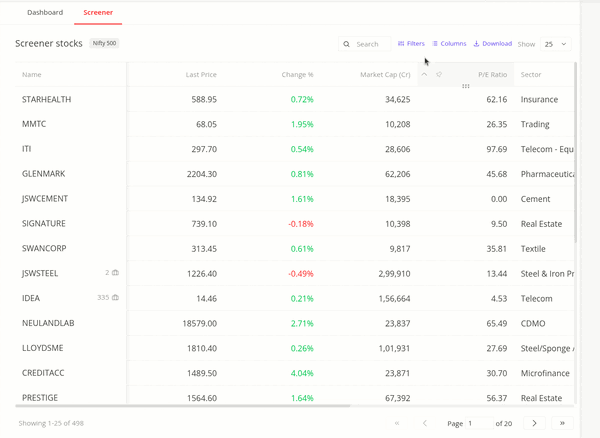Go to the next page arrow

tap(534, 423)
